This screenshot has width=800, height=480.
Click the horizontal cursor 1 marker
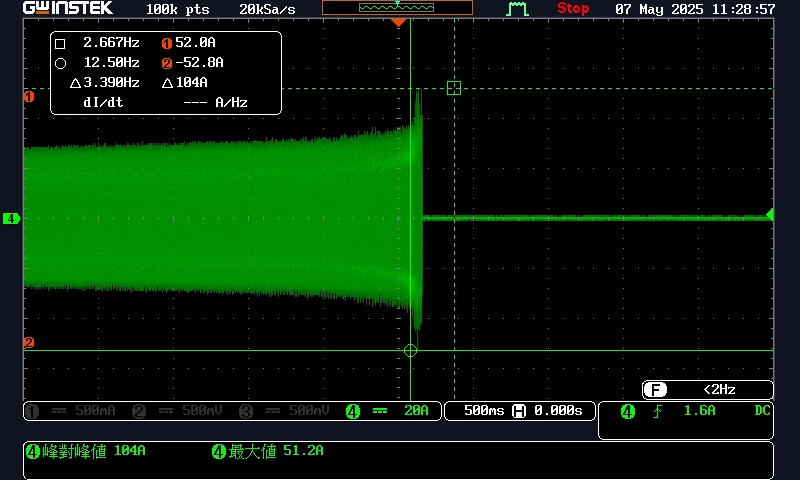pos(29,96)
